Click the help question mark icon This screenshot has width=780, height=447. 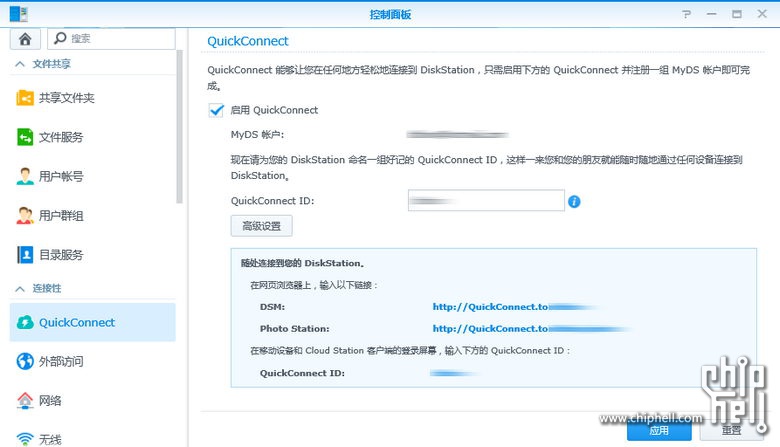[686, 14]
